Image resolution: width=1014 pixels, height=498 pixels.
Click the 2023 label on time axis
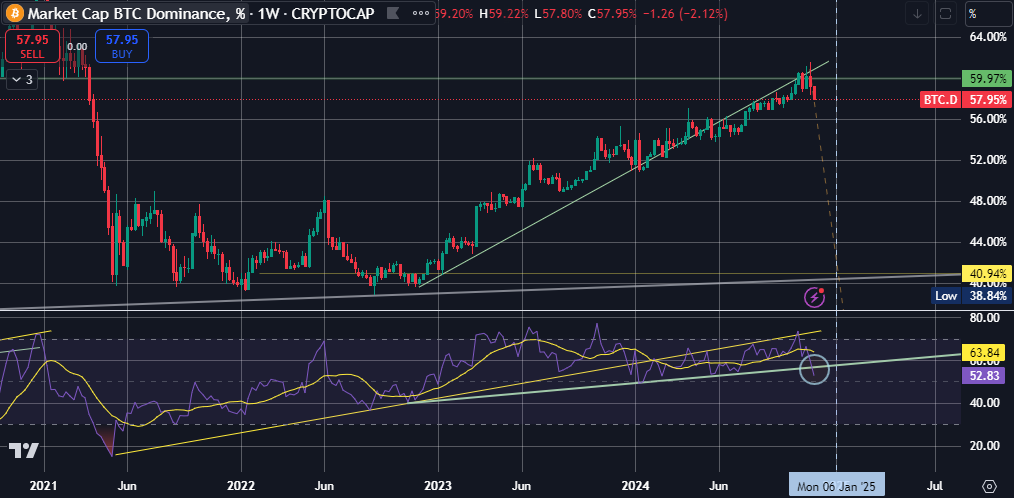(x=438, y=485)
